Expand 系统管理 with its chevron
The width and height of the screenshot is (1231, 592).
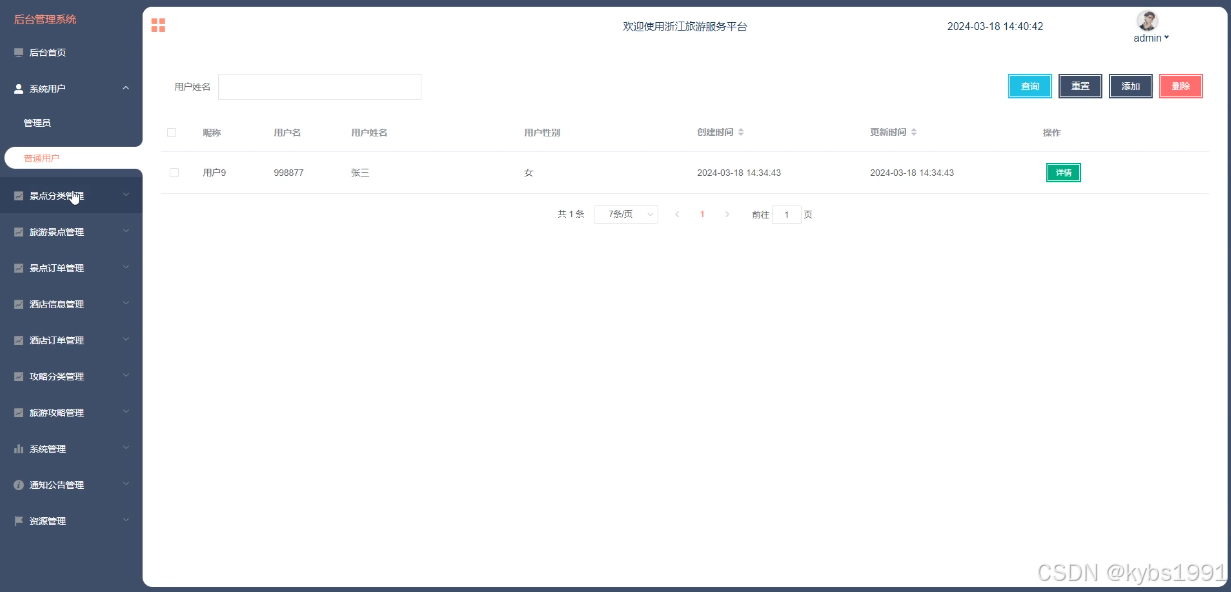coord(126,449)
